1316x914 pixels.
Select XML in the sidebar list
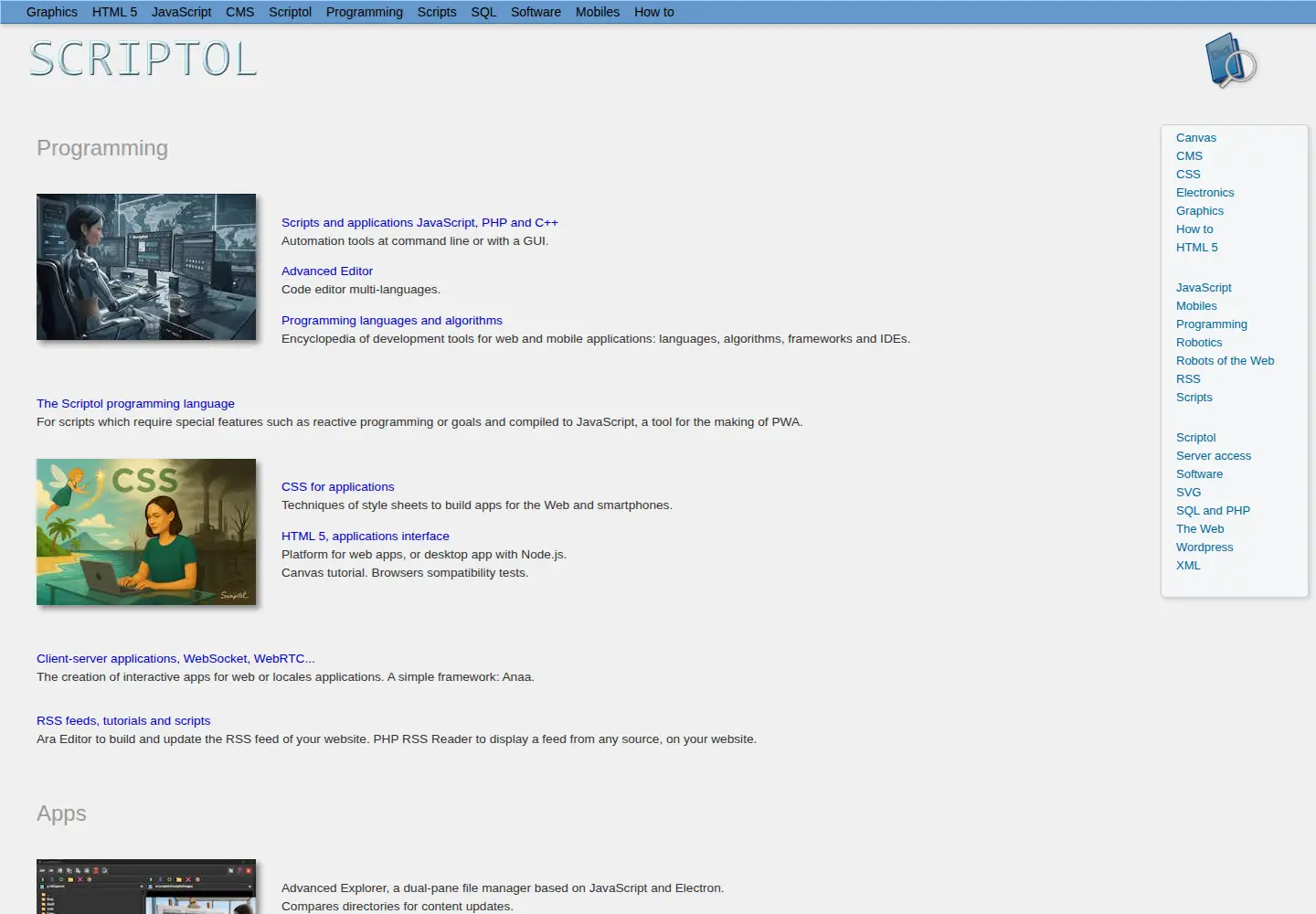[1188, 565]
